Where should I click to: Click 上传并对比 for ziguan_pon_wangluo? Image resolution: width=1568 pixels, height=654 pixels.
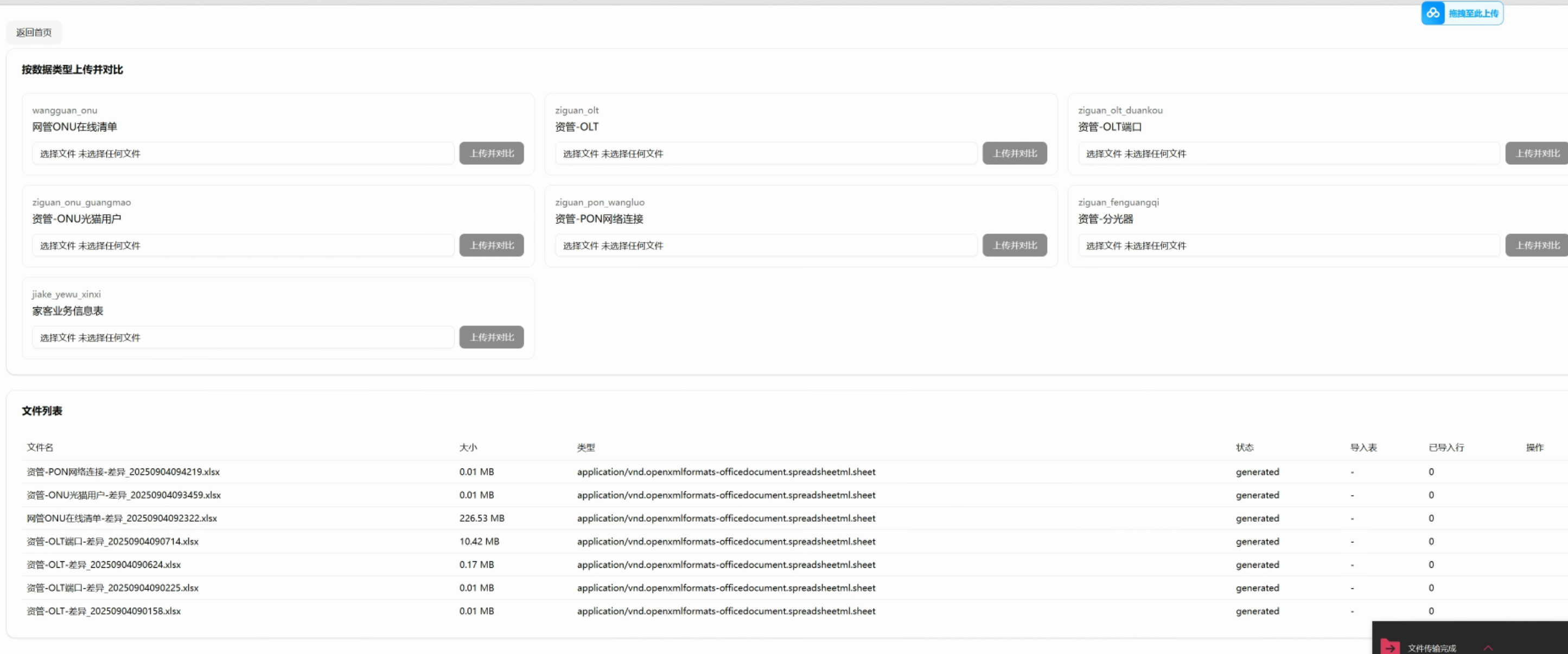[1014, 245]
